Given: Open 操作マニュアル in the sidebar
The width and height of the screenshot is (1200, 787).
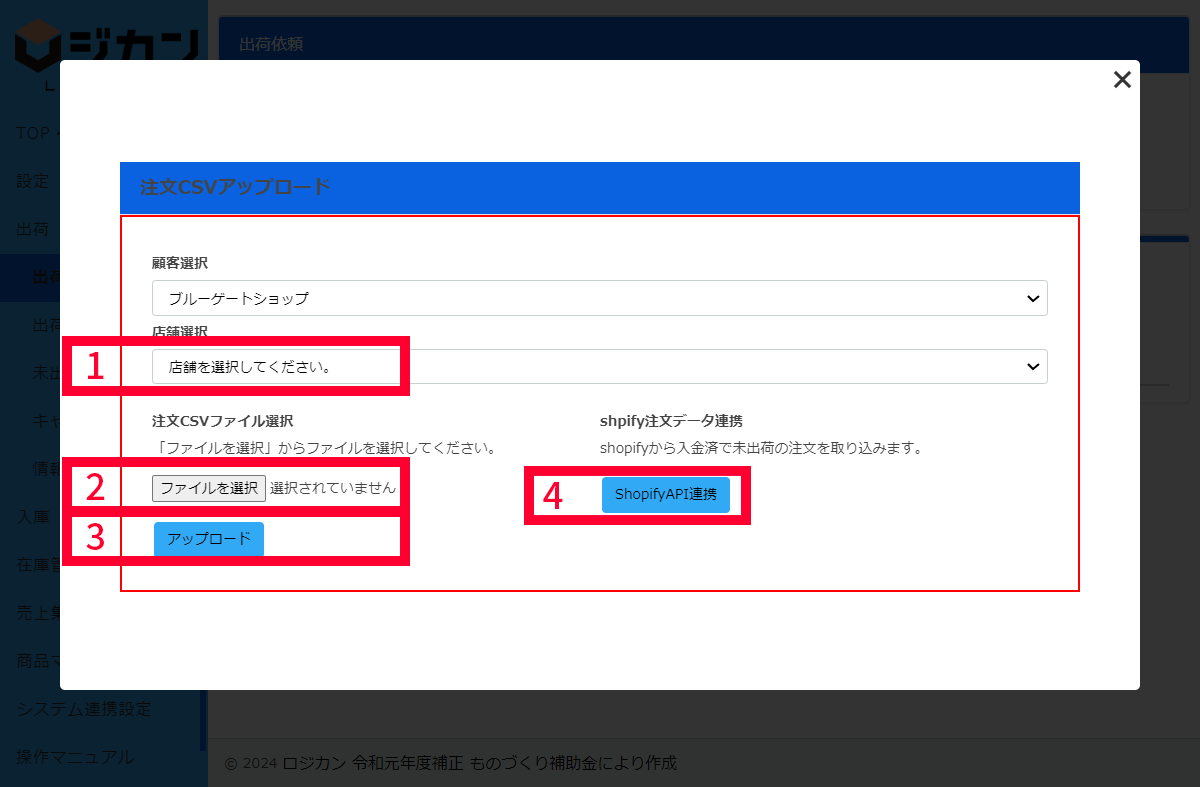Looking at the screenshot, I should pos(75,757).
